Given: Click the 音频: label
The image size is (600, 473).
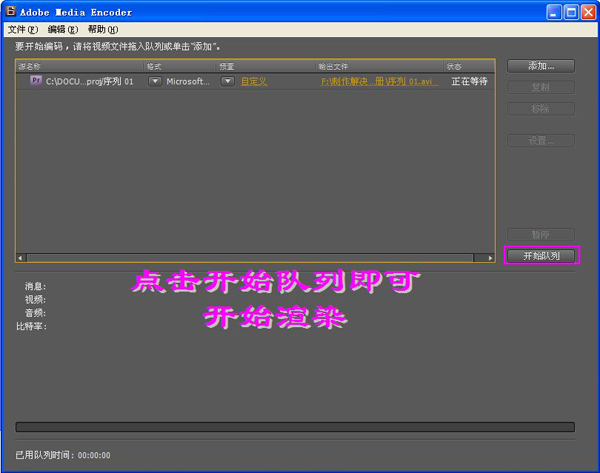Looking at the screenshot, I should pyautogui.click(x=35, y=313).
